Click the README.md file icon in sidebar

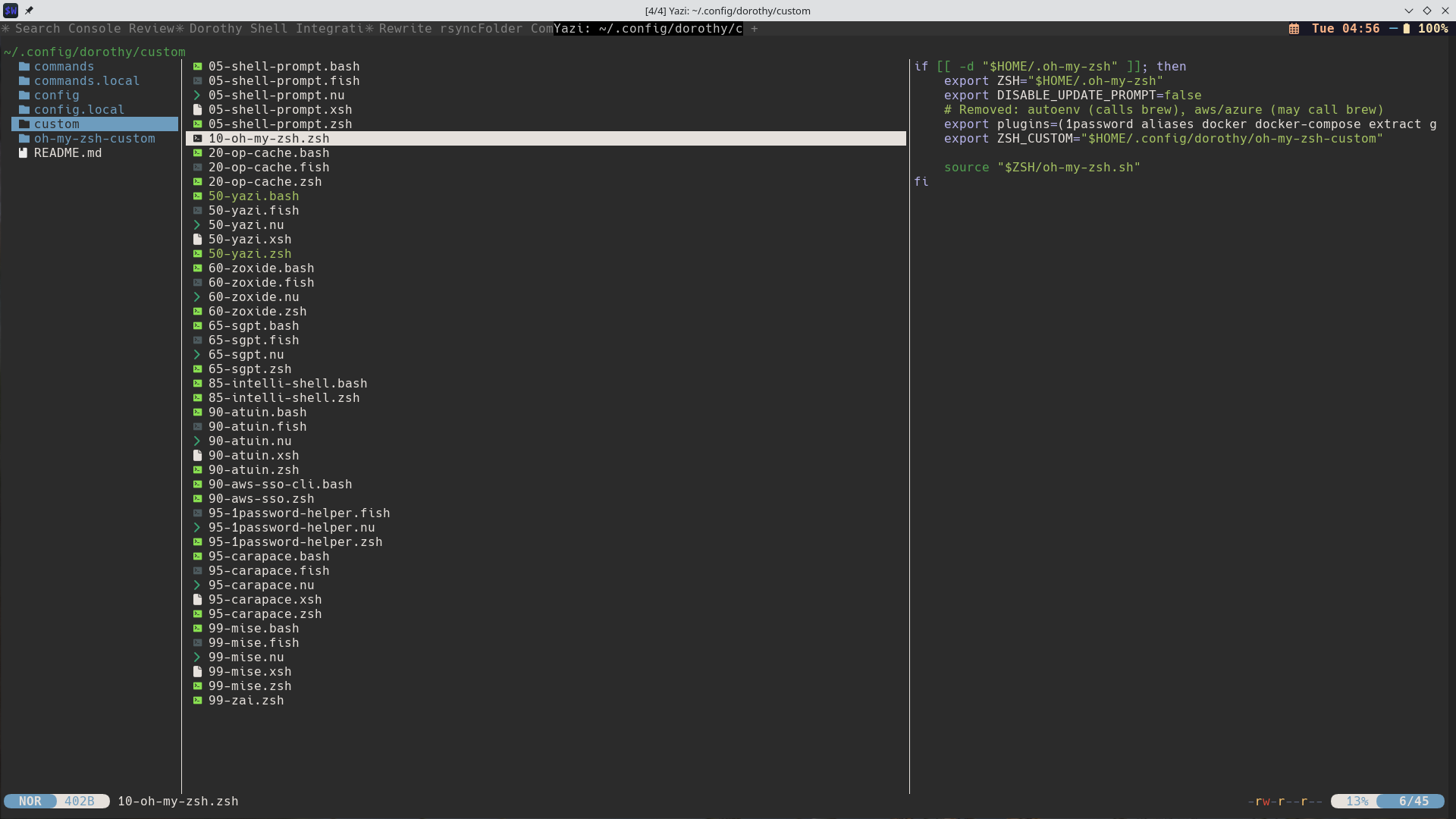[x=23, y=152]
